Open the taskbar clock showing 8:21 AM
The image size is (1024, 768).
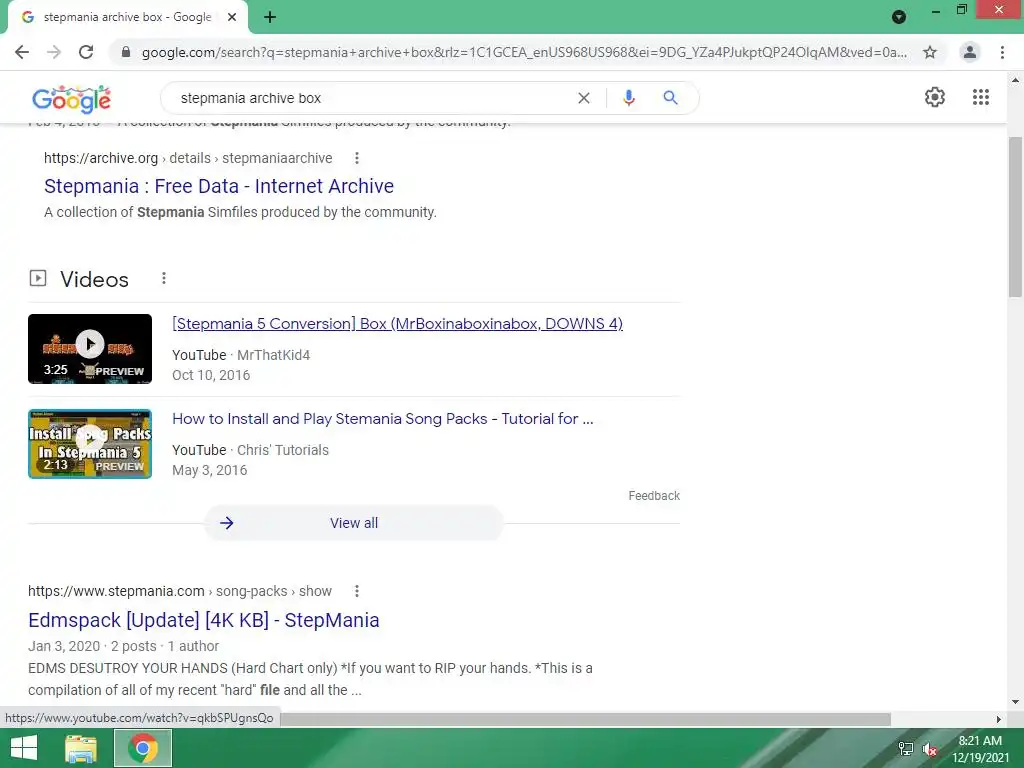[980, 749]
